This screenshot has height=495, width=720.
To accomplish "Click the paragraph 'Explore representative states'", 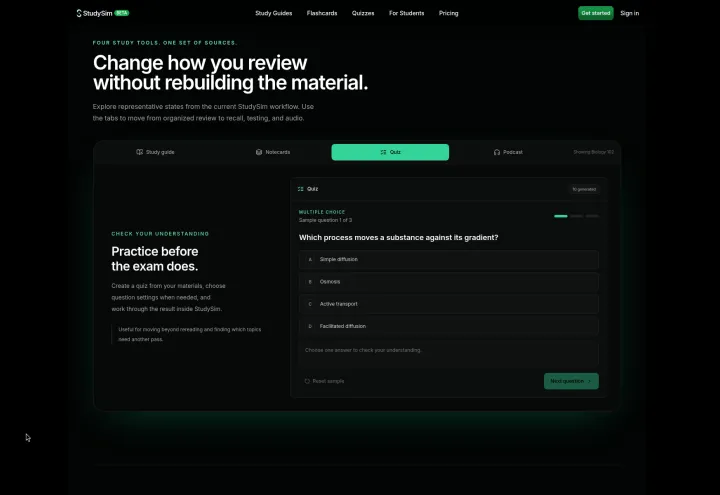I will (x=203, y=112).
